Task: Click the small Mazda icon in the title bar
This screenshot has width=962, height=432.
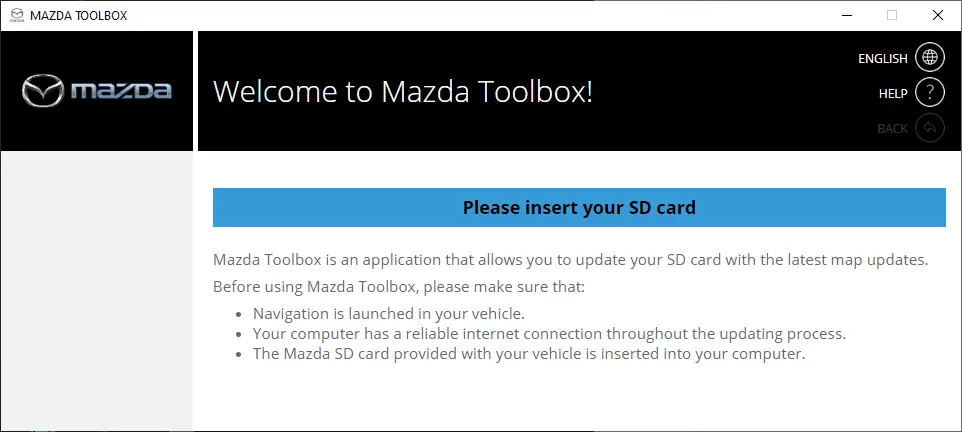Action: [x=16, y=15]
